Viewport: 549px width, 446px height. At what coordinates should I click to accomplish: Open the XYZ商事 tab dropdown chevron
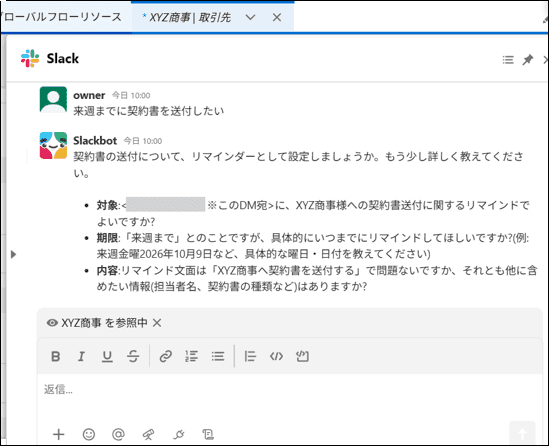(x=250, y=17)
